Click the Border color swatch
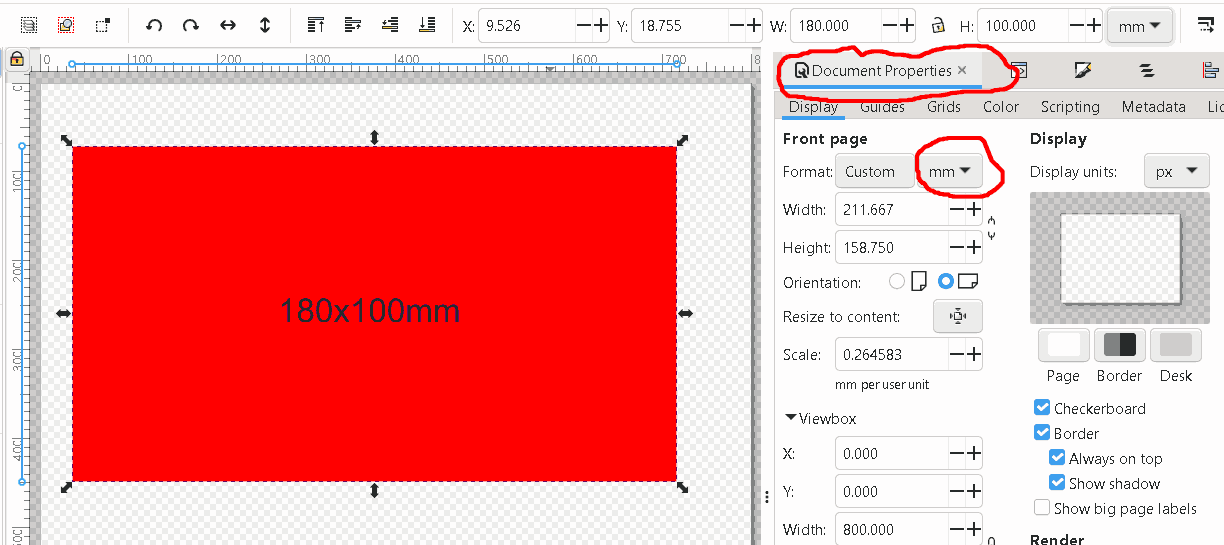The width and height of the screenshot is (1224, 545). (x=1120, y=345)
